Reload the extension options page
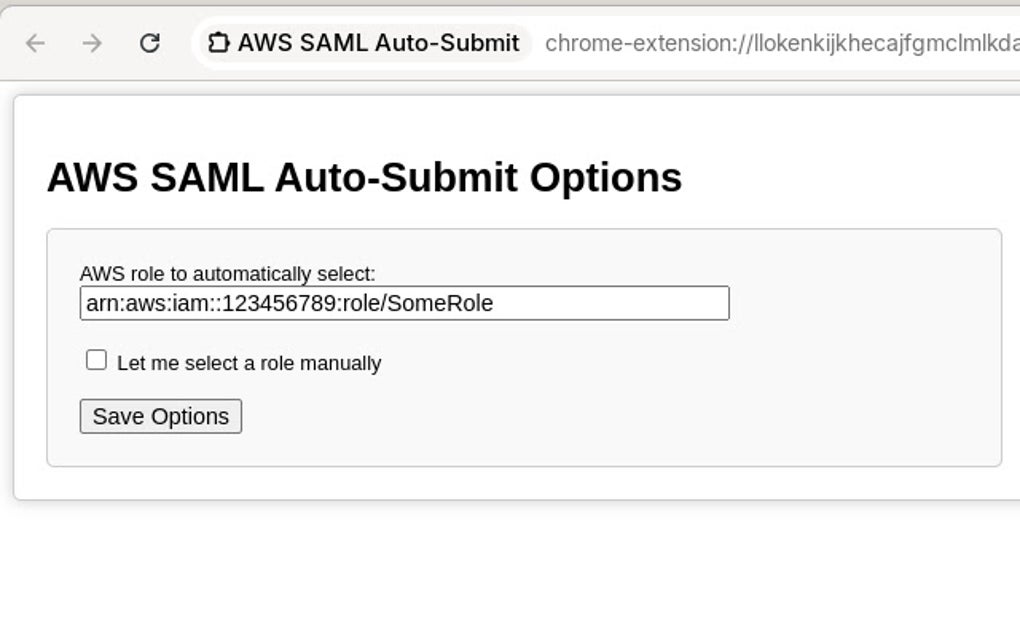Screen dimensions: 1020x638 point(150,43)
